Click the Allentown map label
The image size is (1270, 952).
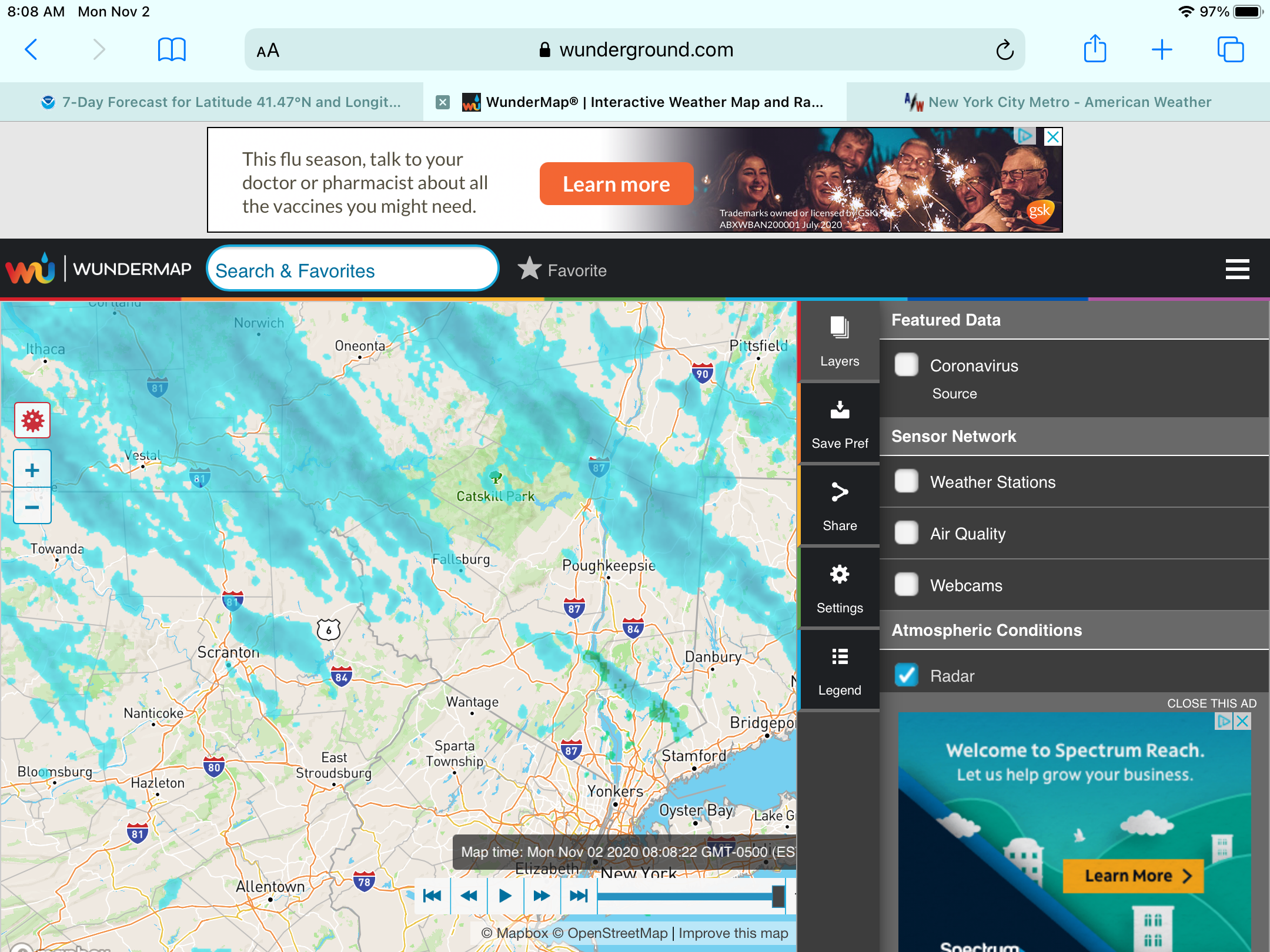pyautogui.click(x=270, y=886)
